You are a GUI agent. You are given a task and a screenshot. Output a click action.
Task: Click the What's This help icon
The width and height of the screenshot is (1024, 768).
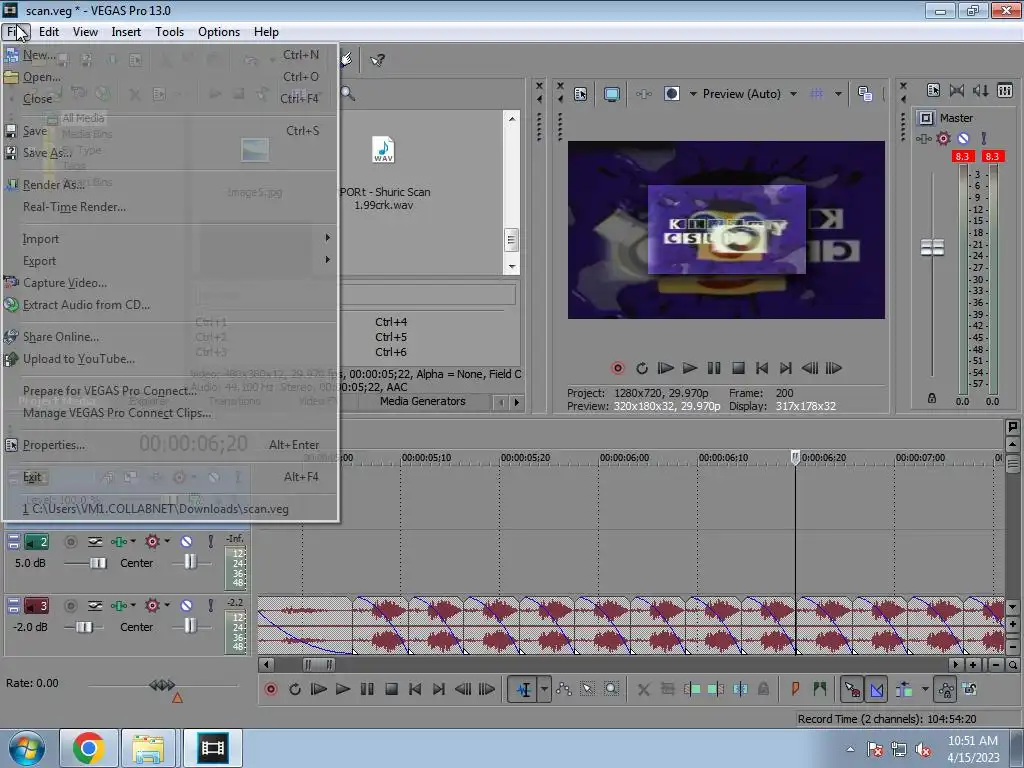tap(377, 60)
